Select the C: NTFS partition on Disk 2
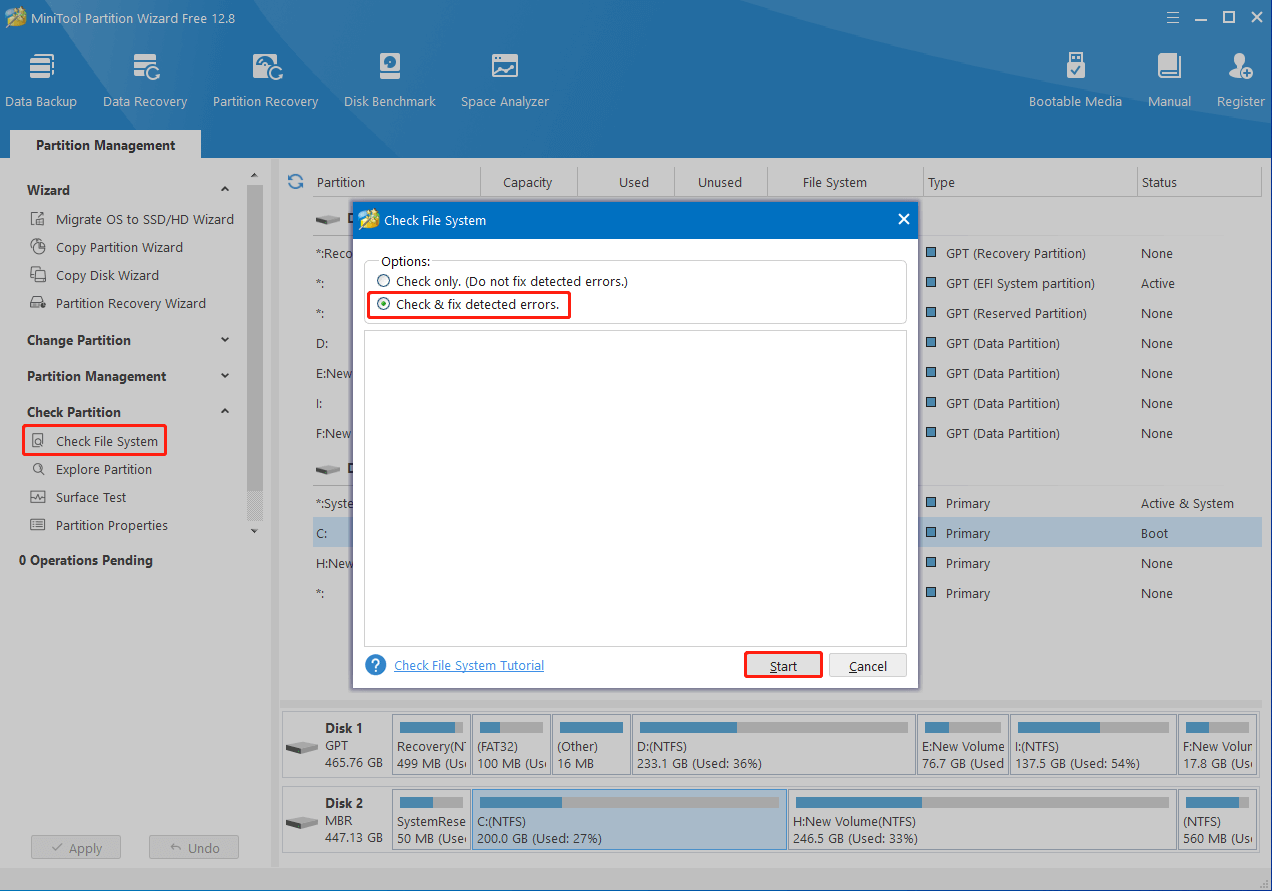This screenshot has width=1272, height=891. [x=629, y=820]
